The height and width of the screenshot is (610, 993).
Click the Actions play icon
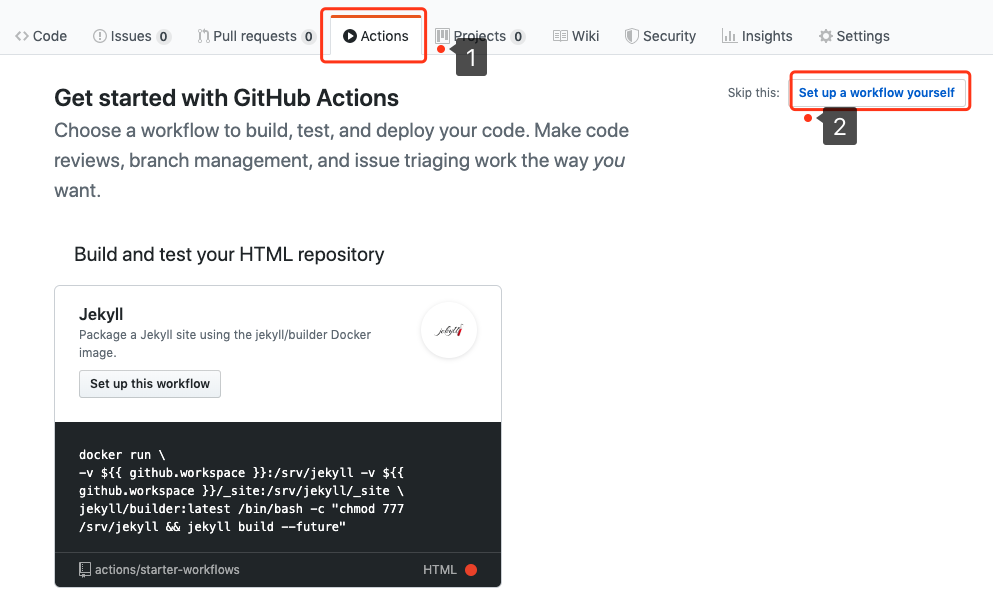[350, 36]
